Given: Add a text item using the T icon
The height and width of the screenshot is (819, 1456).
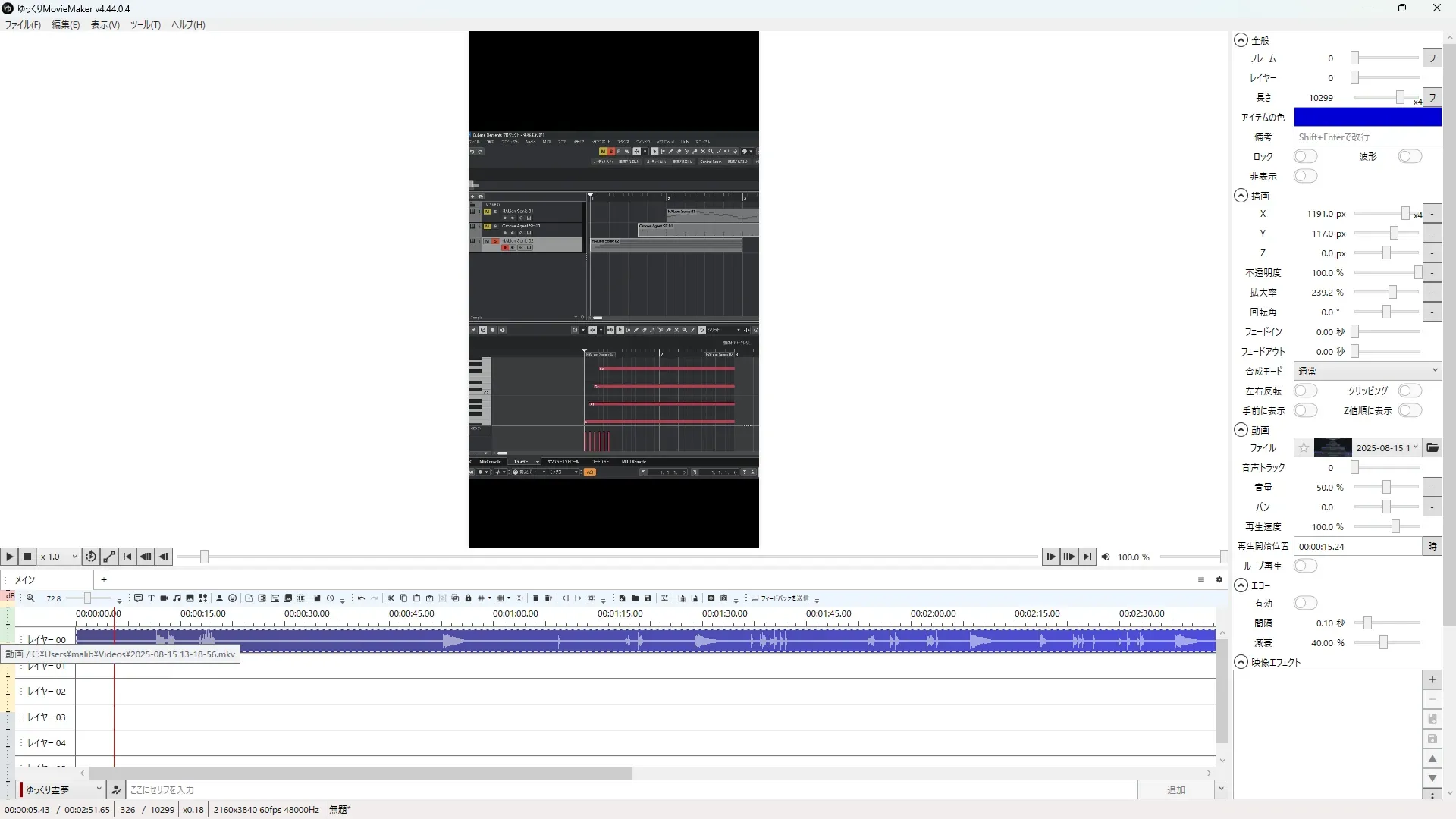Looking at the screenshot, I should [x=151, y=598].
